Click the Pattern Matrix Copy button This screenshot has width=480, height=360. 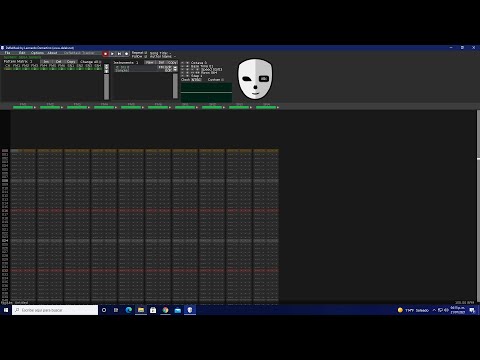pos(71,62)
